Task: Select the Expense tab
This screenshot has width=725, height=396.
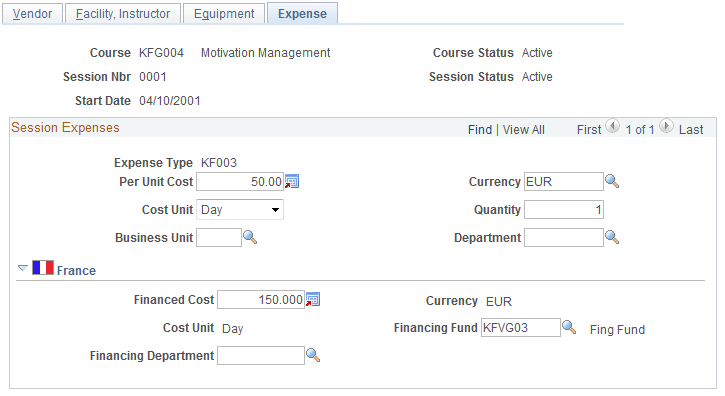Action: [302, 14]
